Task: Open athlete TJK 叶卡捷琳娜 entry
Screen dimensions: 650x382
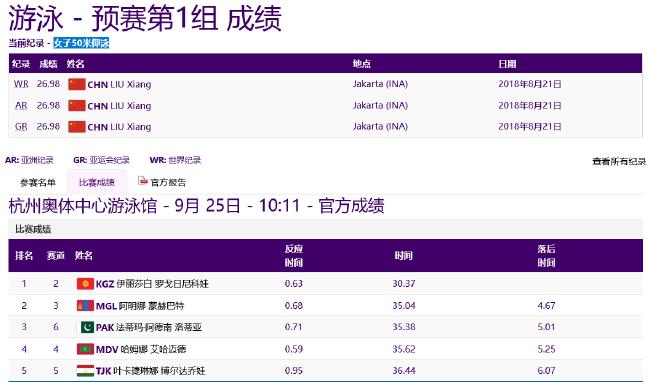Action: coord(150,370)
